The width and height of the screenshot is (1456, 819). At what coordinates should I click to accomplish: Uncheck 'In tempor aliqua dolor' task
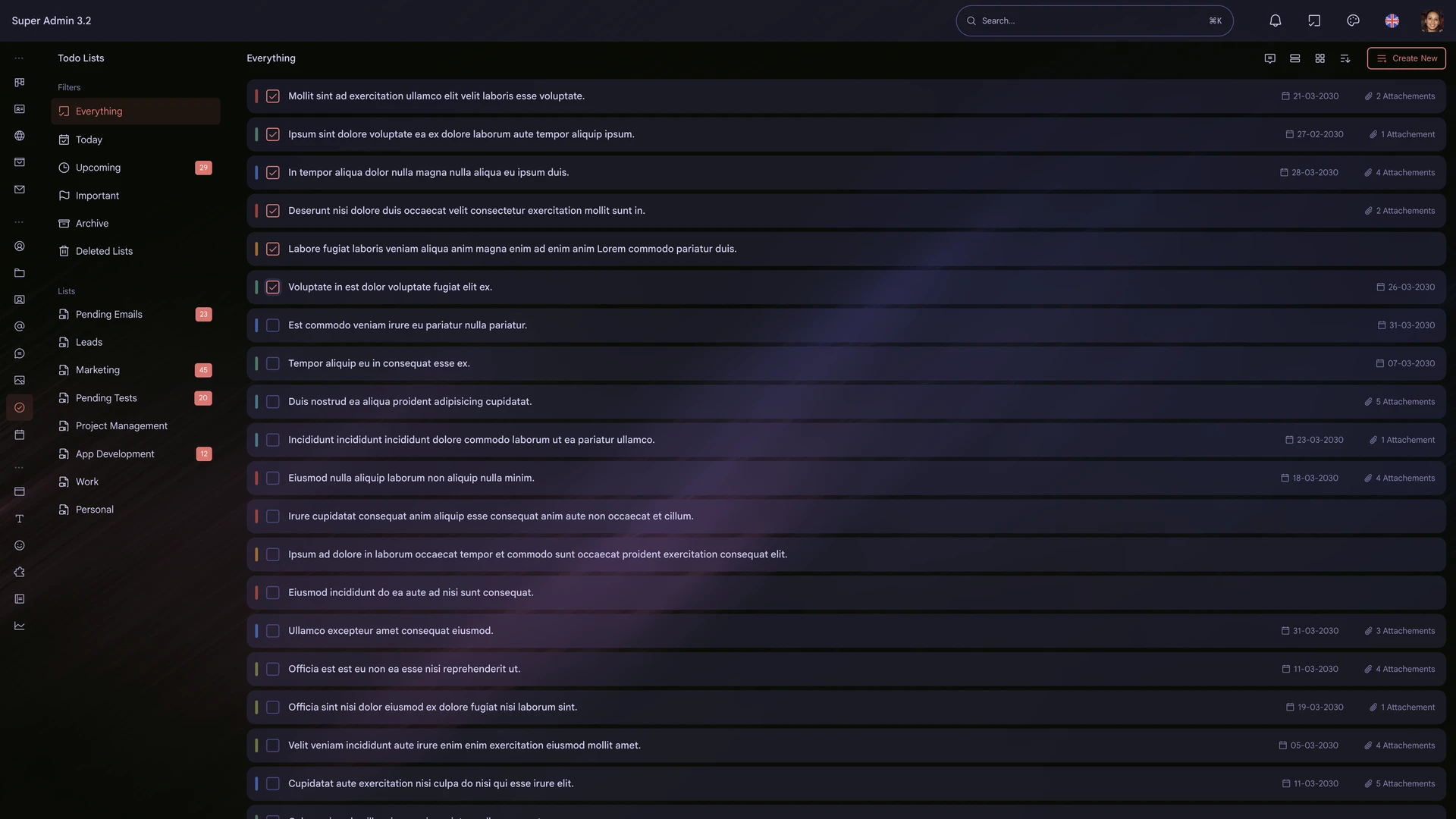(273, 173)
